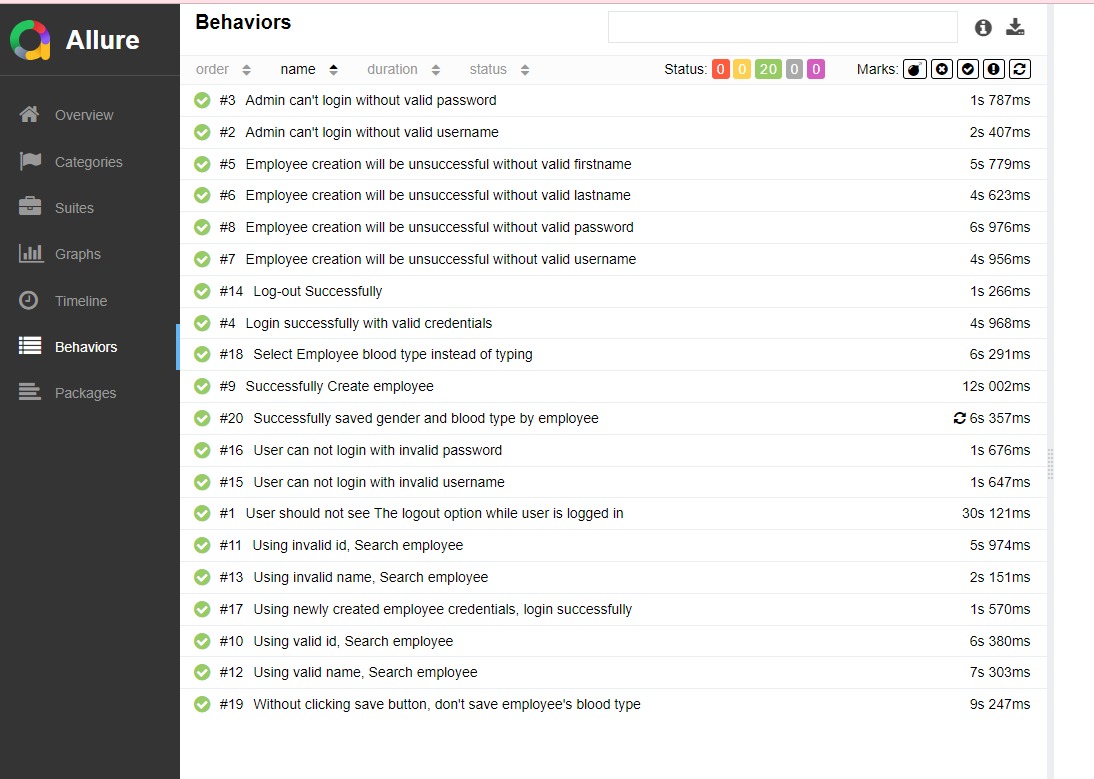Open test "Log-out Successfully"
The image size is (1094, 779).
pos(317,291)
